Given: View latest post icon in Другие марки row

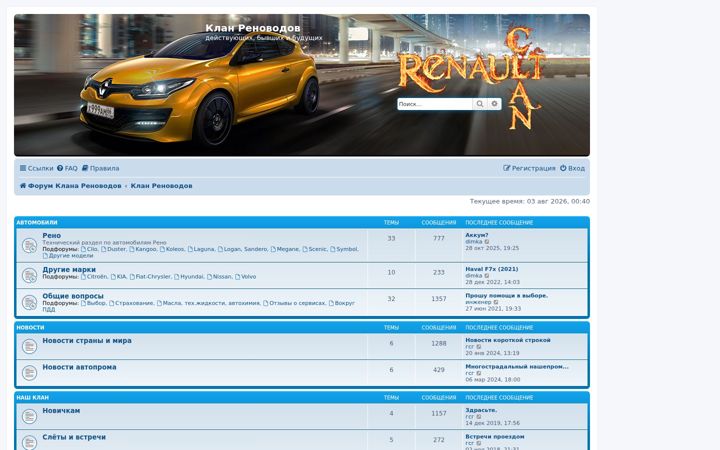Looking at the screenshot, I should pos(487,276).
